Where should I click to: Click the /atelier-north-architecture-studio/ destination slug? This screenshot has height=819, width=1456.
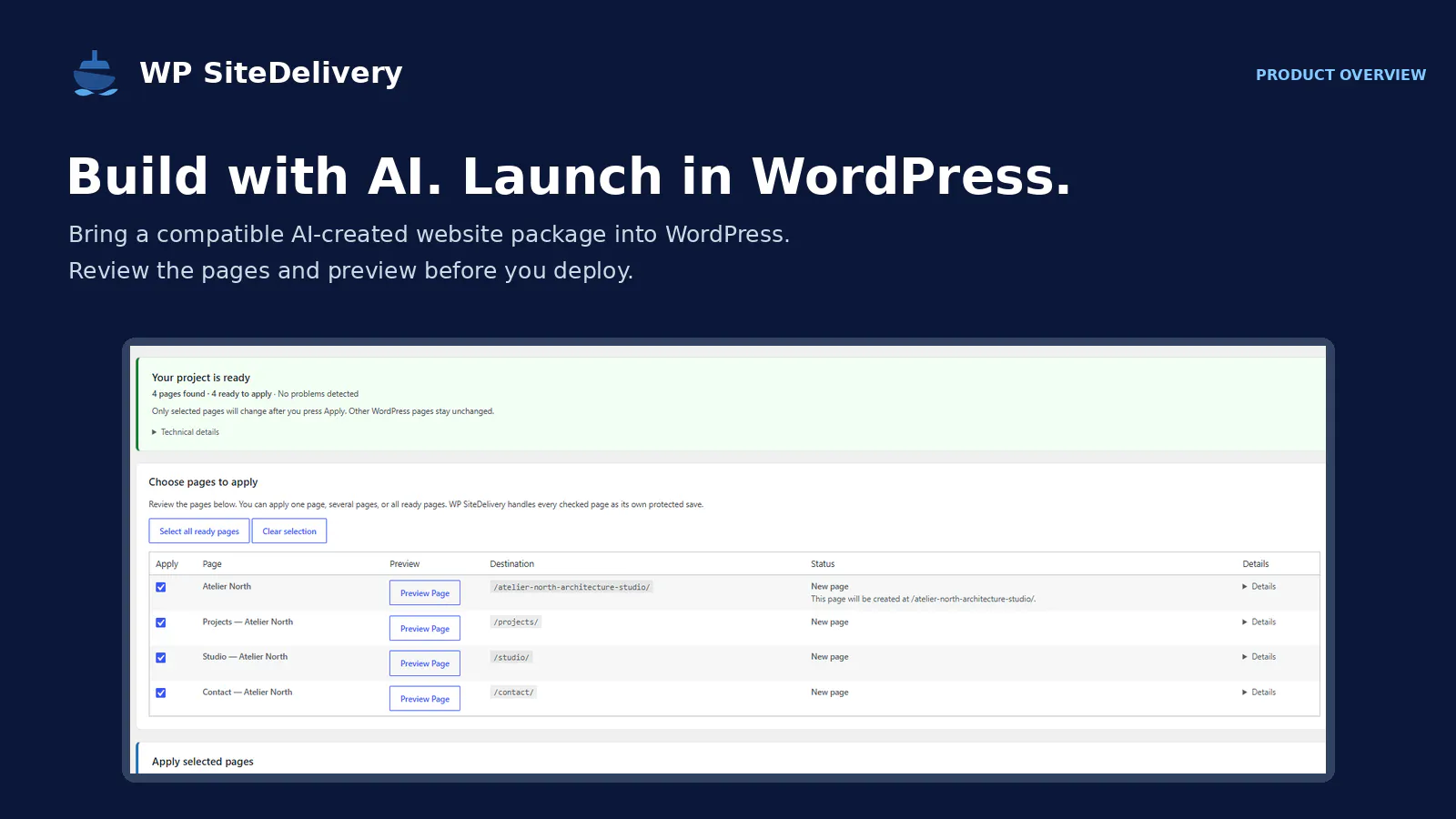tap(571, 587)
